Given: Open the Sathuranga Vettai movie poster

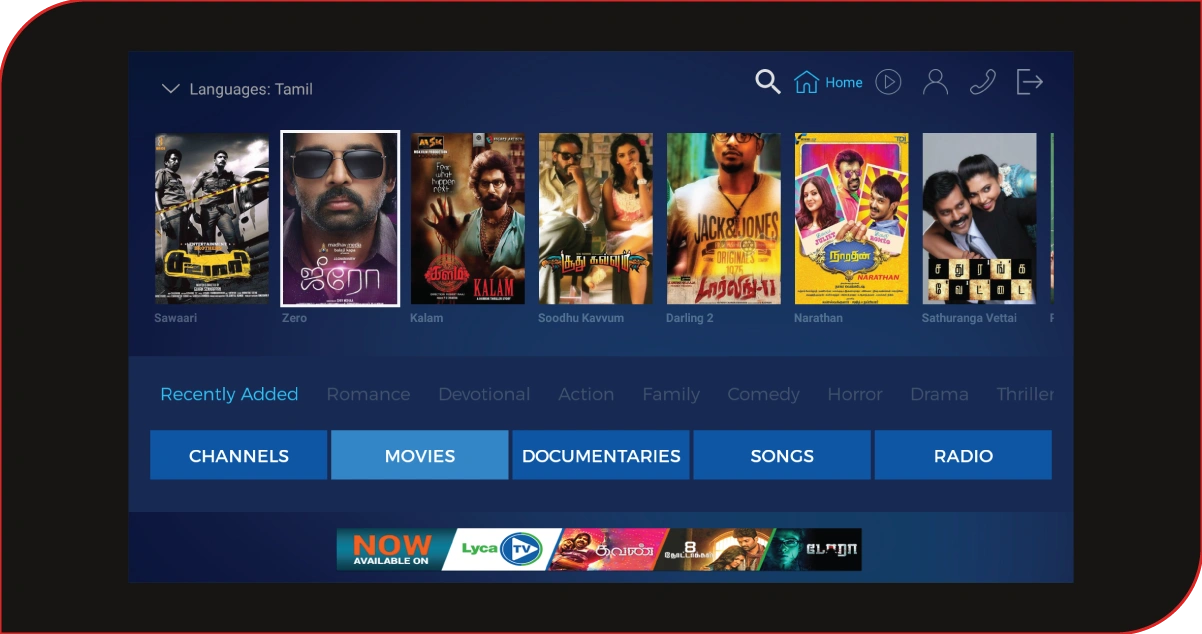Looking at the screenshot, I should [980, 218].
